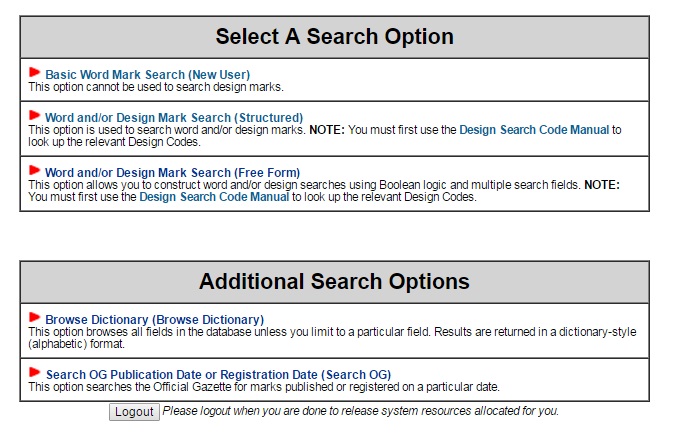677x433 pixels.
Task: Open the Browse Dictionary link
Action: pyautogui.click(x=155, y=320)
